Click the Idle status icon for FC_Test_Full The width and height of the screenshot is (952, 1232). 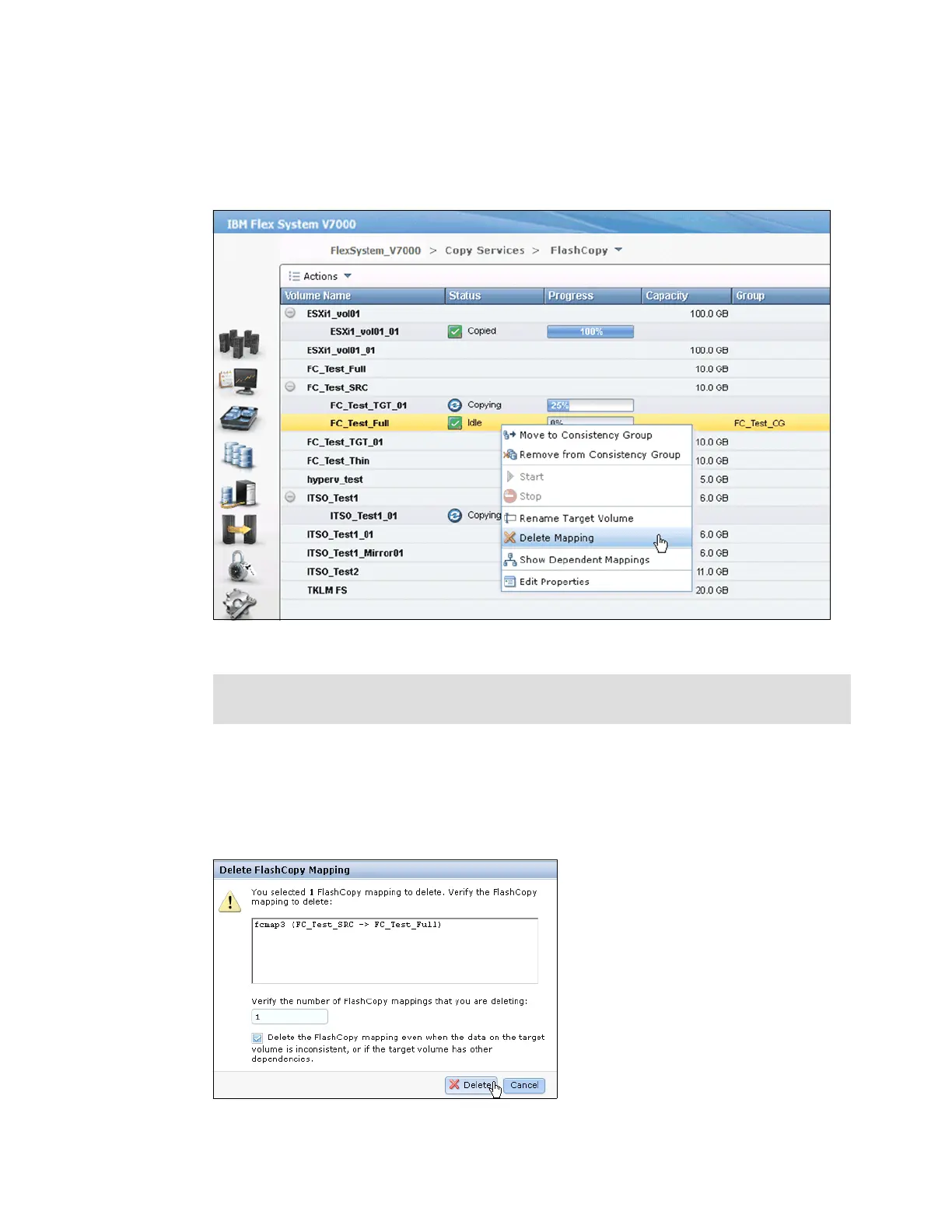(455, 423)
